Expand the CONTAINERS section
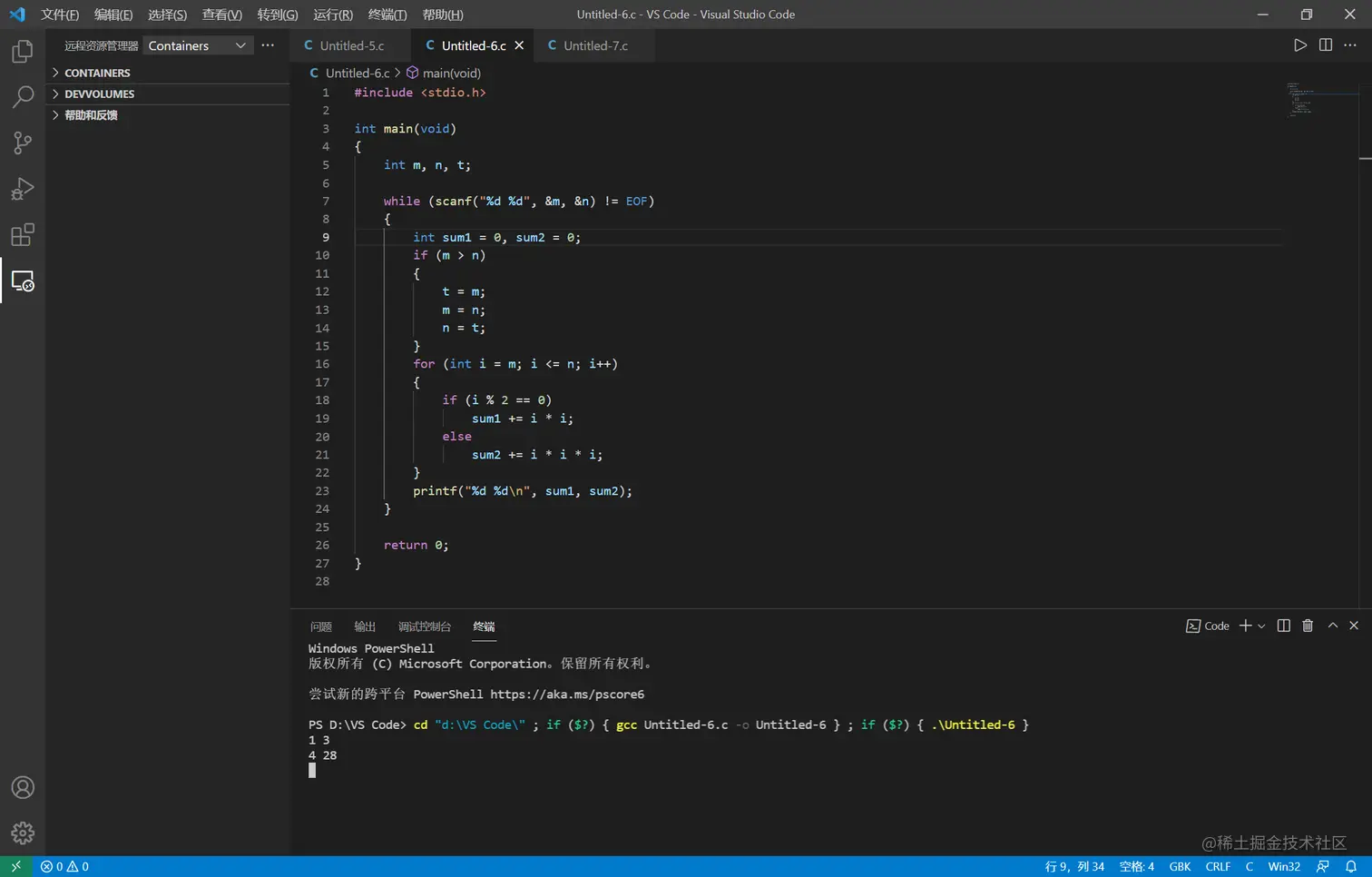The width and height of the screenshot is (1372, 877). pyautogui.click(x=170, y=73)
